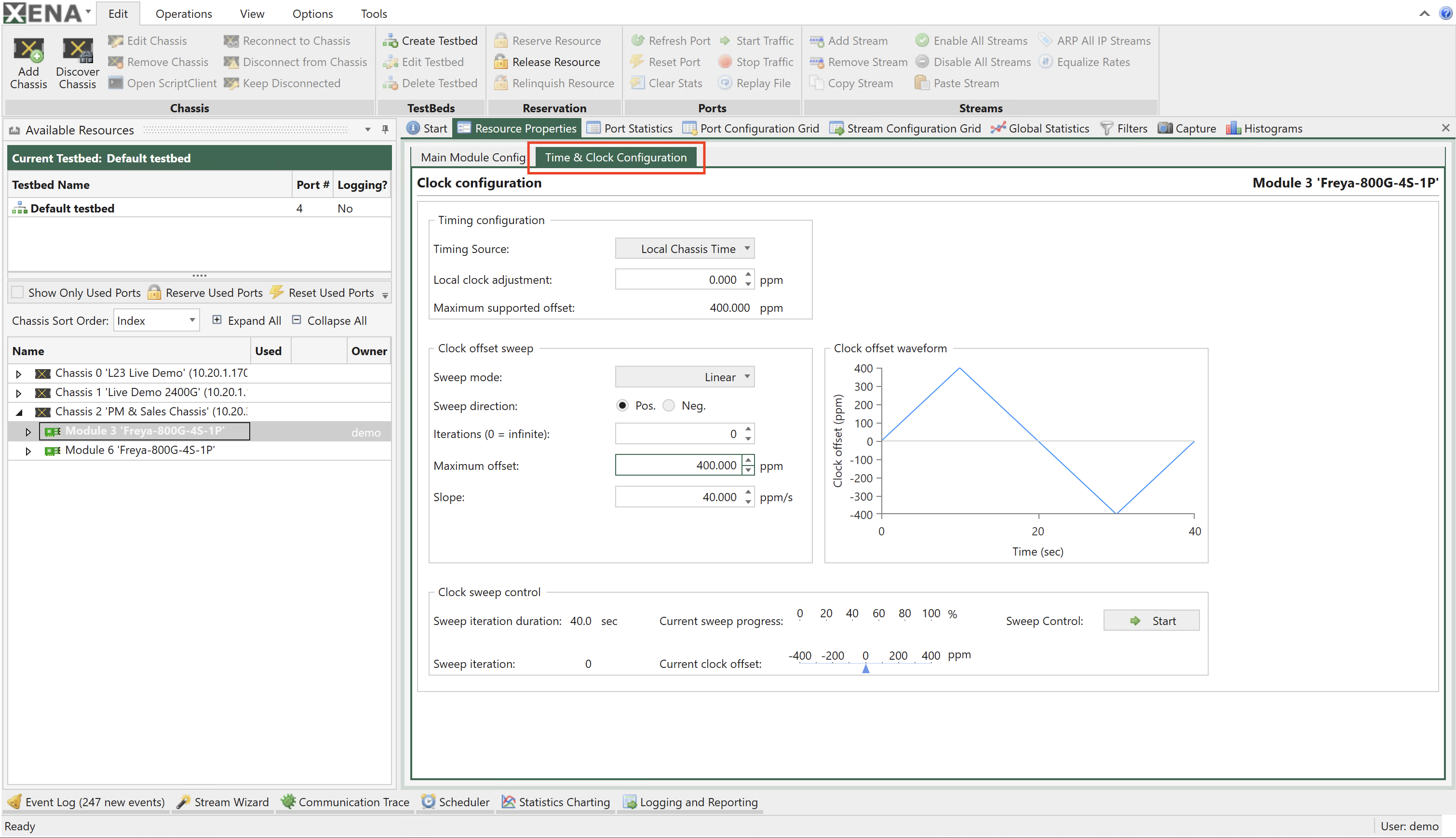Click Relinquish Resource
Image resolution: width=1456 pixels, height=838 pixels.
click(x=554, y=83)
